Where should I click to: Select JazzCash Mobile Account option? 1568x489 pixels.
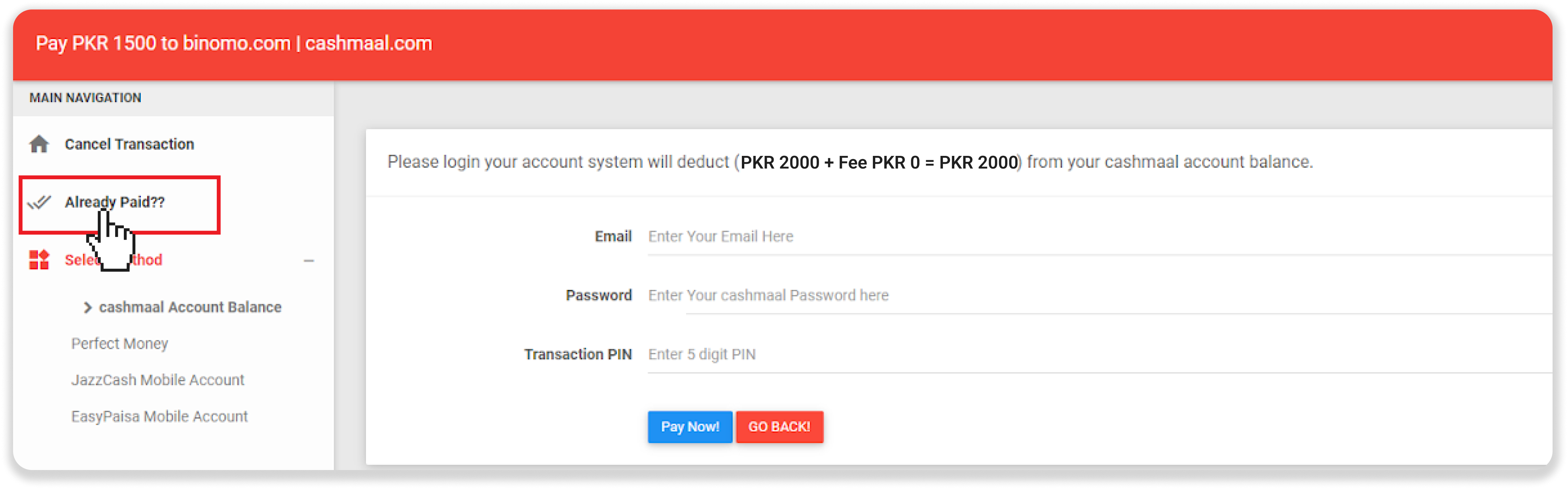[157, 381]
